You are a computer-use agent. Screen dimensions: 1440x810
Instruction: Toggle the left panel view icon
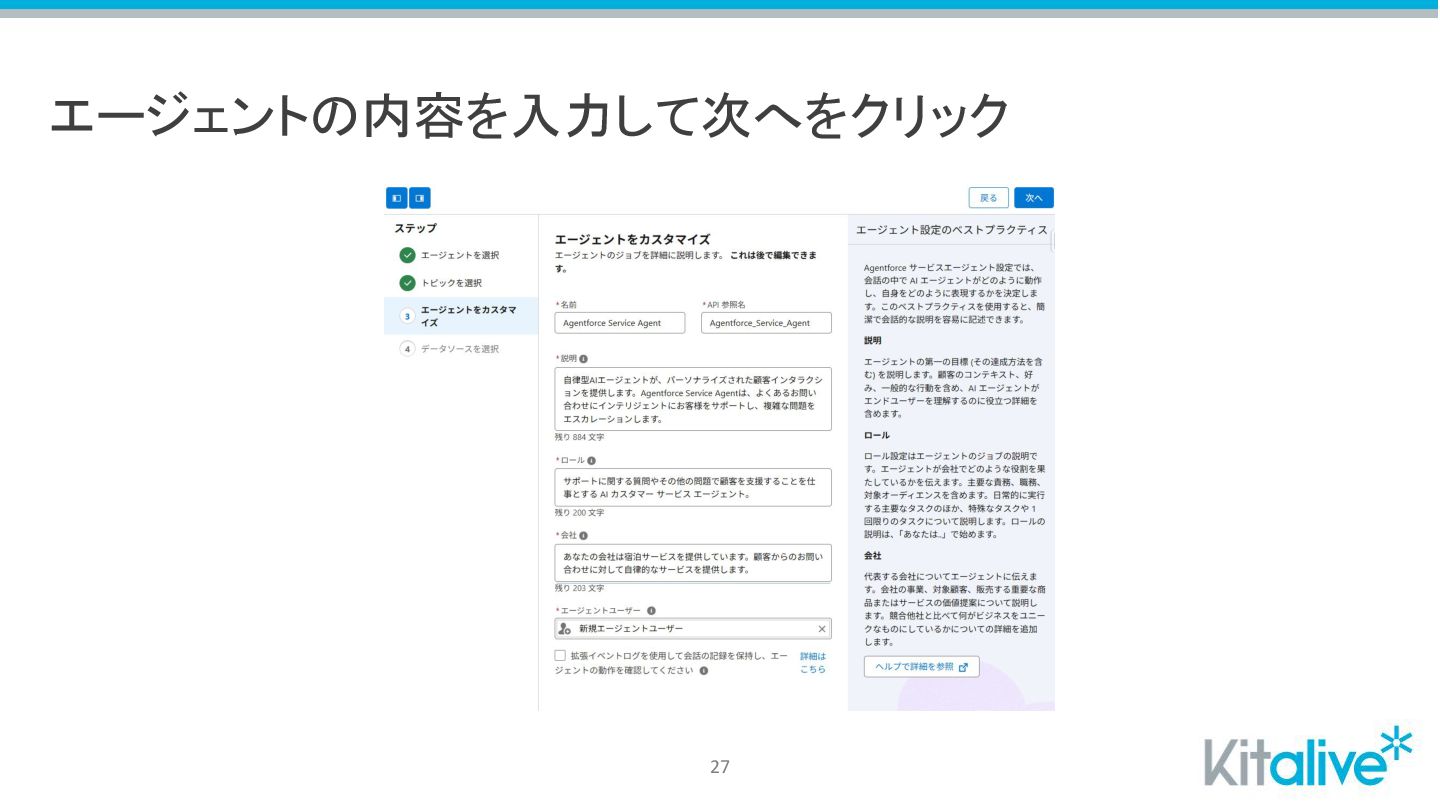click(x=397, y=198)
